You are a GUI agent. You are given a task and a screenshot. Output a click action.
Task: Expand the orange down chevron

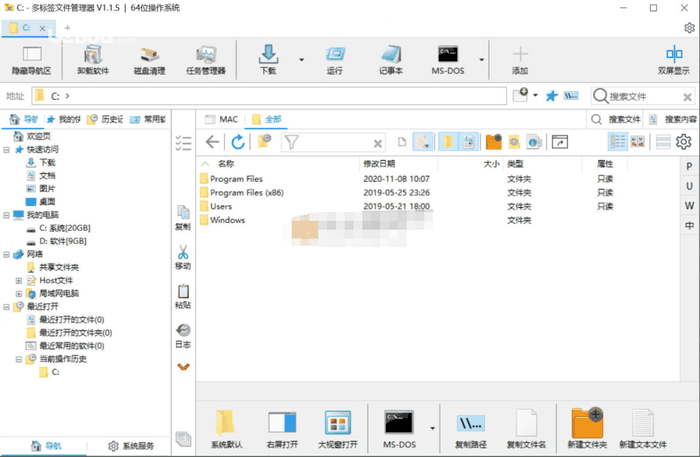183,367
